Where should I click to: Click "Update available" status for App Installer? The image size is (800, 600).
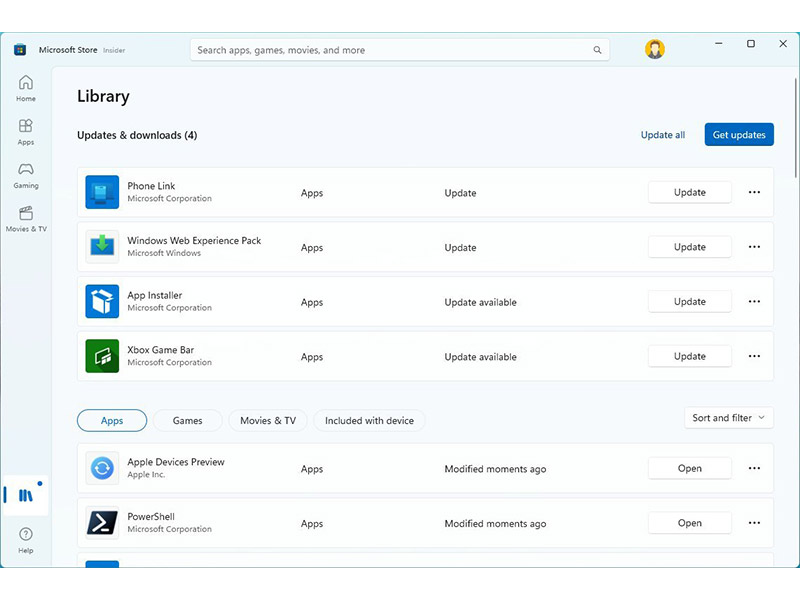pos(480,302)
